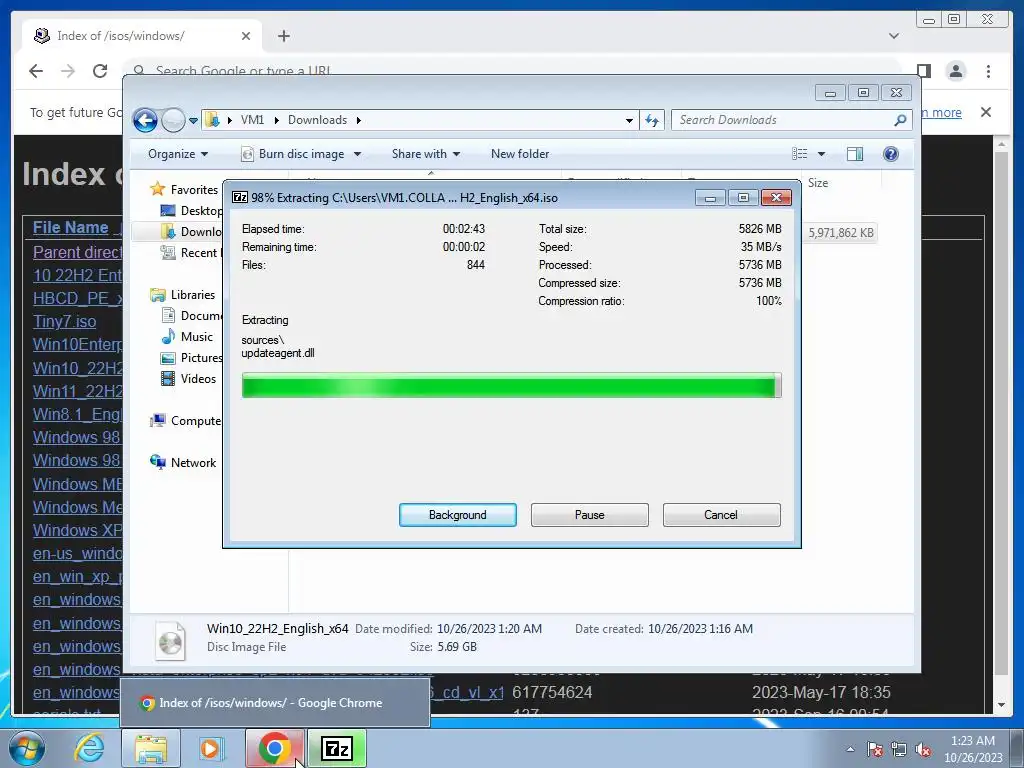Click the search magnifier icon in Explorer
The width and height of the screenshot is (1024, 768).
900,120
